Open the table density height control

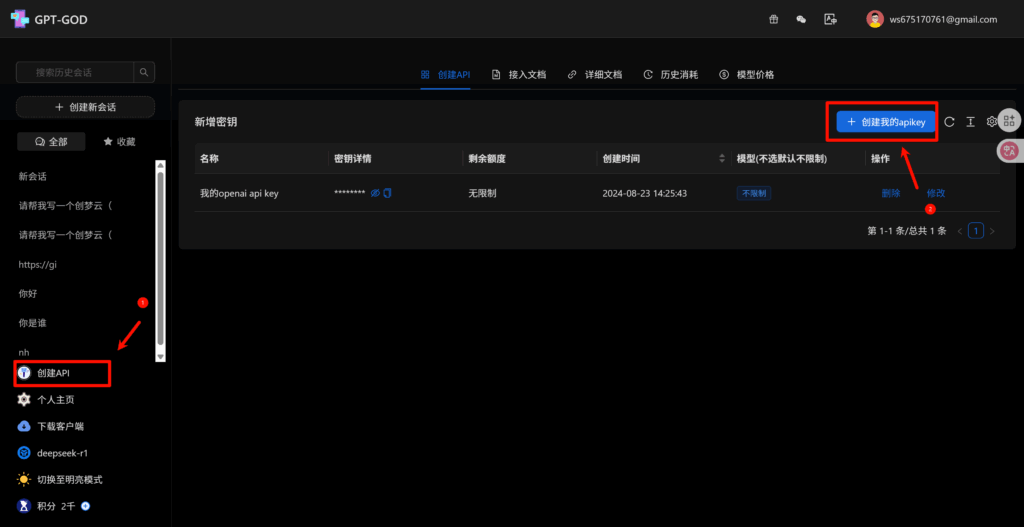click(x=970, y=122)
